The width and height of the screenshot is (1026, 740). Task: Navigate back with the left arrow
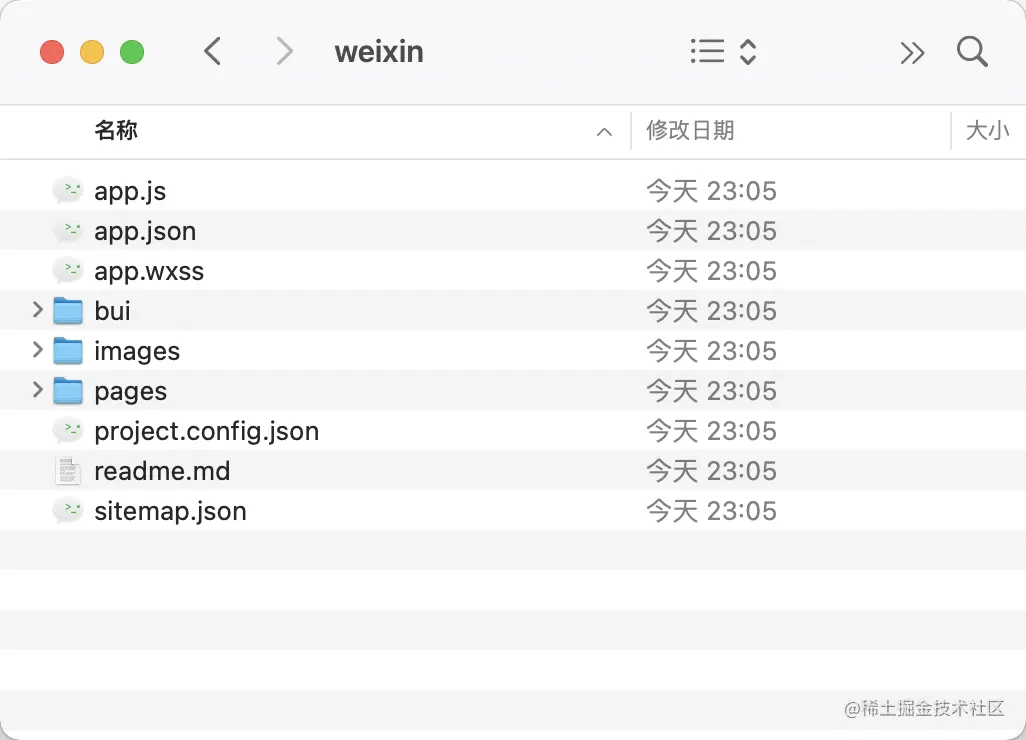click(x=212, y=52)
